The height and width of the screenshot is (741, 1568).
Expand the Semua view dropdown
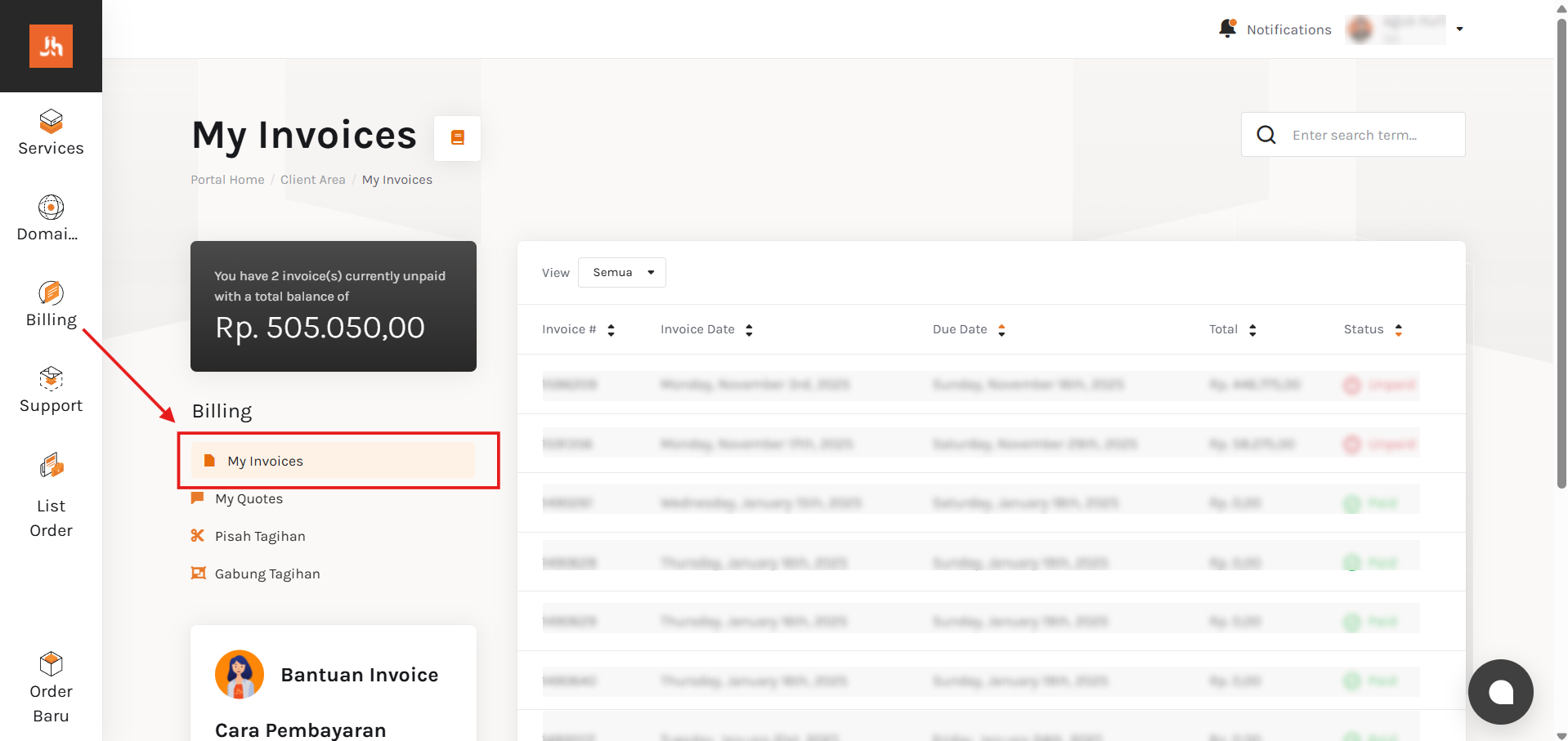pos(621,273)
